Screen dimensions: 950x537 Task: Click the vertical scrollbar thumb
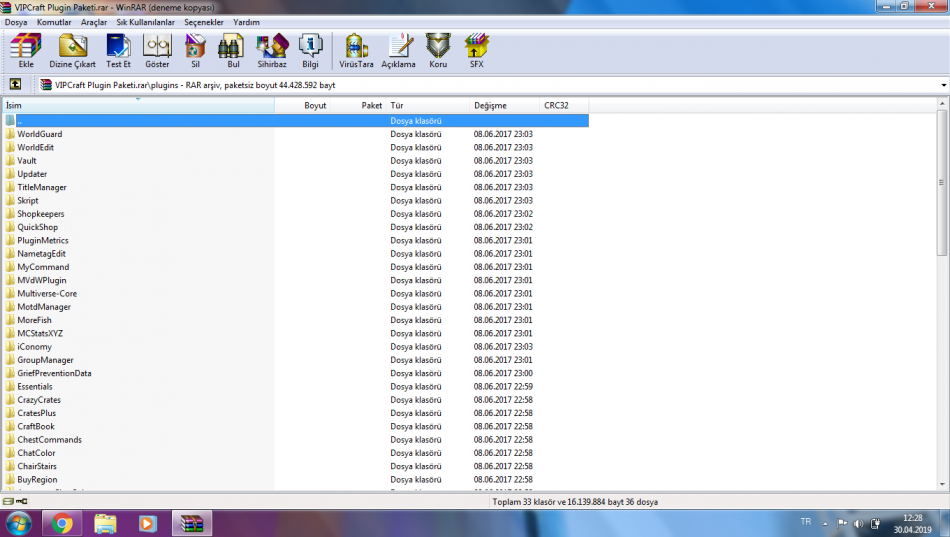pos(942,182)
